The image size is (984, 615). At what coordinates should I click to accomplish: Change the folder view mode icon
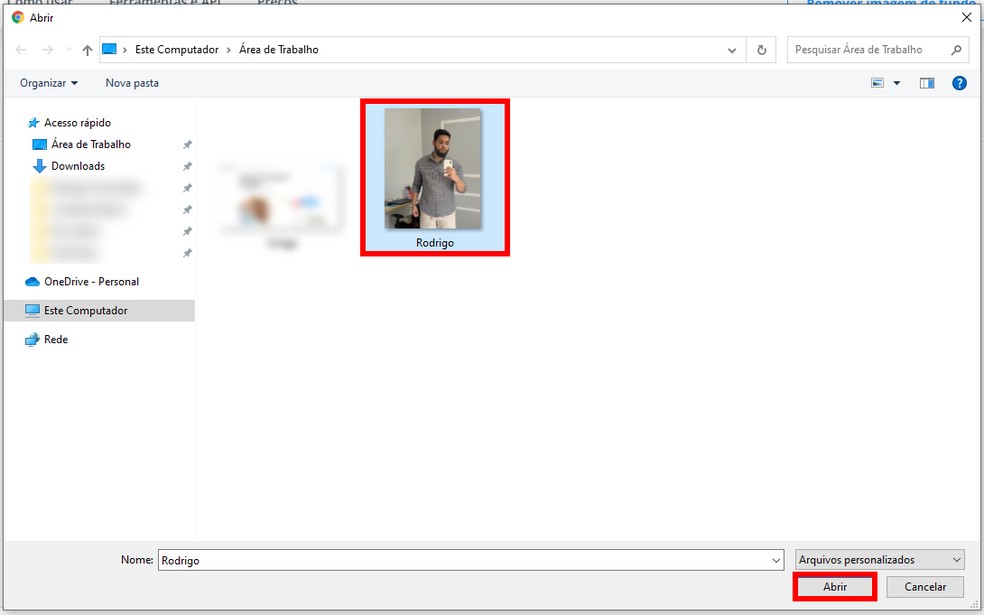pyautogui.click(x=876, y=83)
